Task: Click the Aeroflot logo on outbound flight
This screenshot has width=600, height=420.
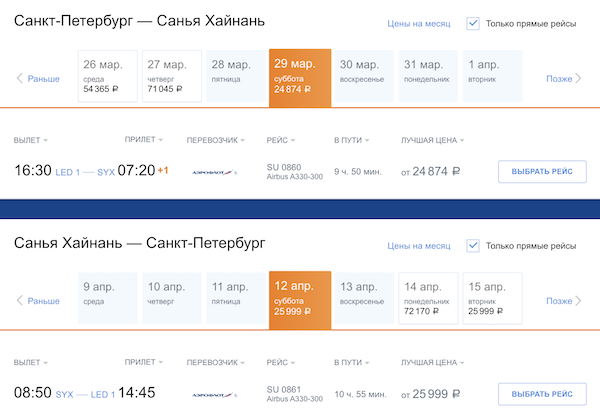Action: pos(215,171)
